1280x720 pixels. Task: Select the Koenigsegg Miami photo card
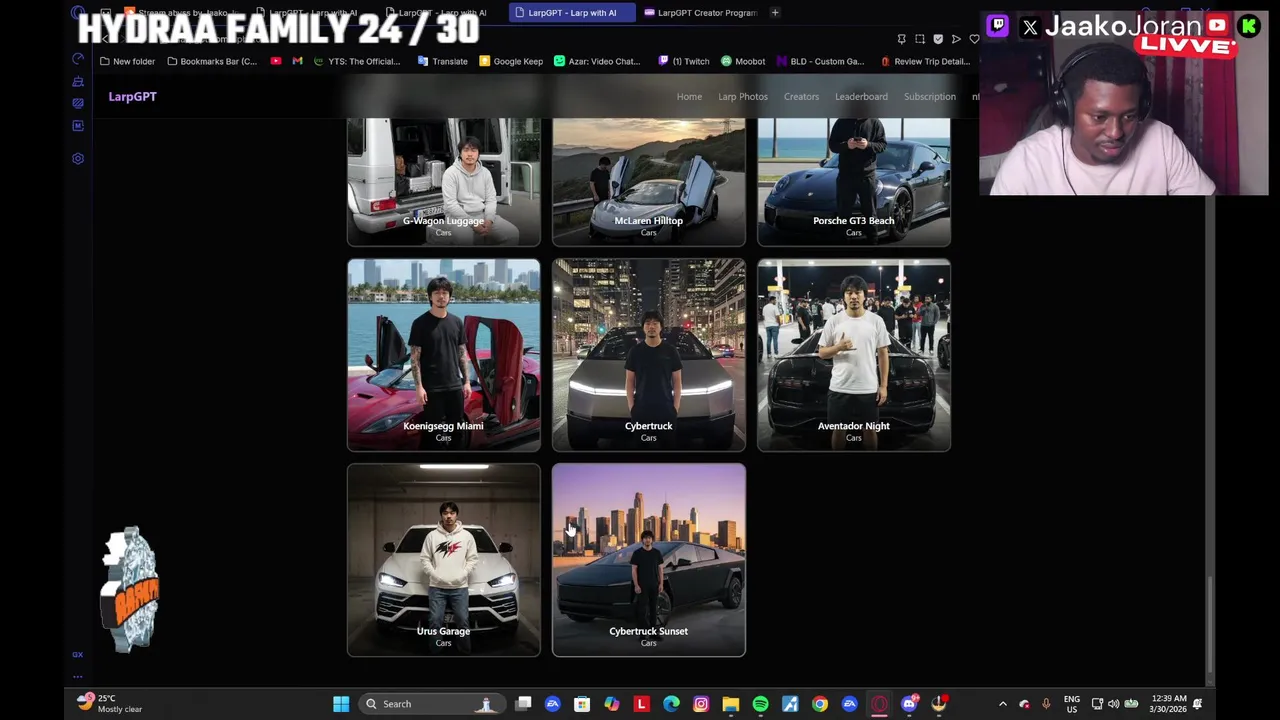(443, 355)
